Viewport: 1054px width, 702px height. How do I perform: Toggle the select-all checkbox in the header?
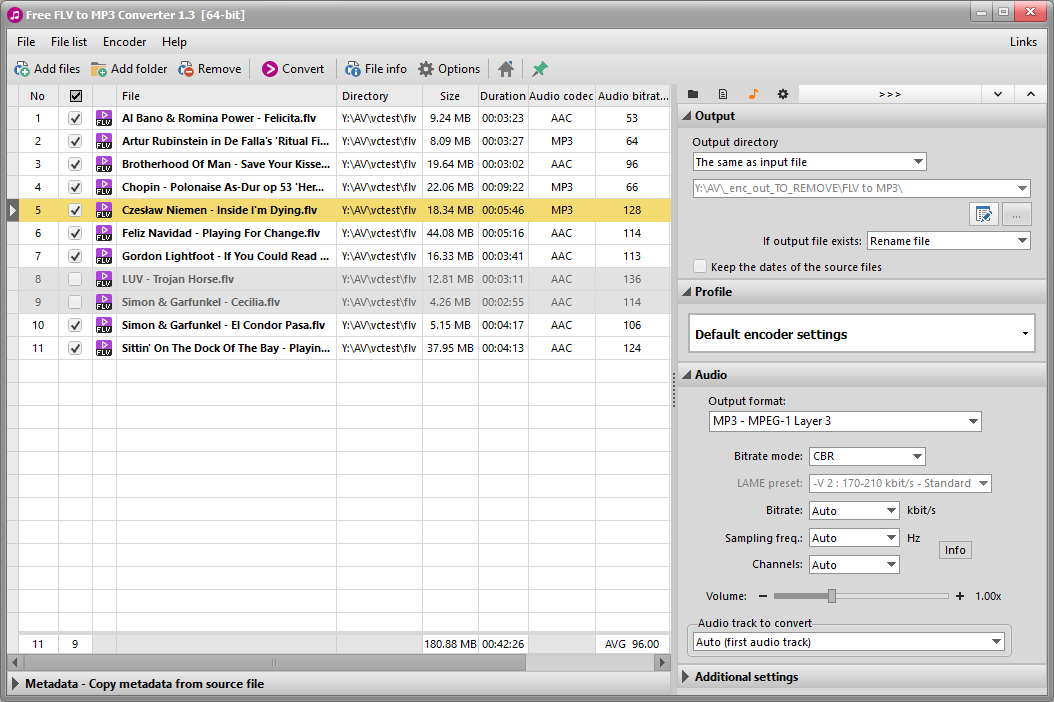[75, 96]
